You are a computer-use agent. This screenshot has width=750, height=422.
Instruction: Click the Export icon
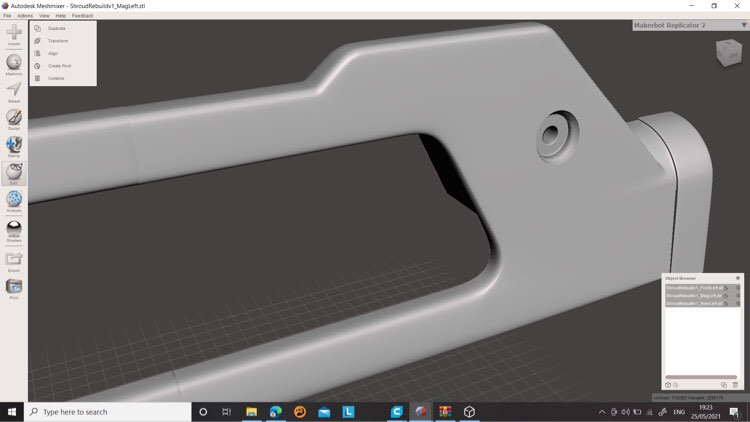(14, 260)
